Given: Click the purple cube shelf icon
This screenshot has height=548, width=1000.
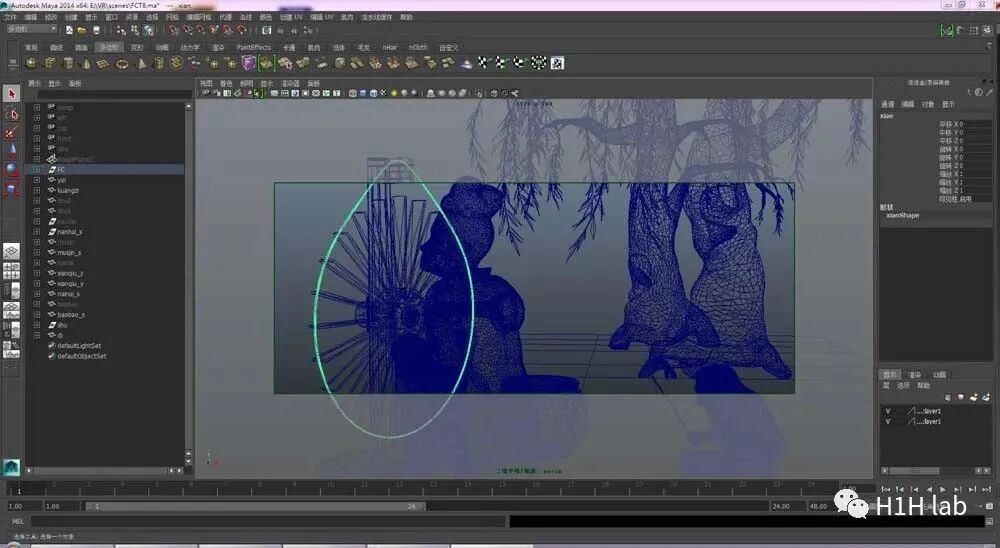Looking at the screenshot, I should [x=248, y=63].
